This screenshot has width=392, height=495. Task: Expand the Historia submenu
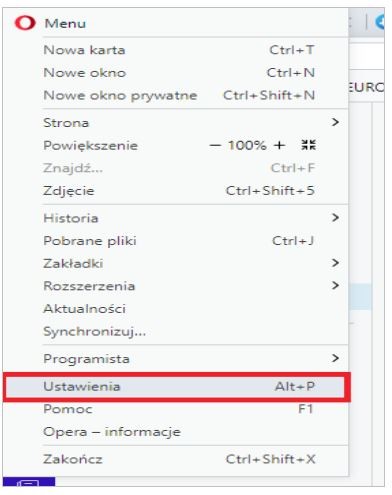click(335, 218)
